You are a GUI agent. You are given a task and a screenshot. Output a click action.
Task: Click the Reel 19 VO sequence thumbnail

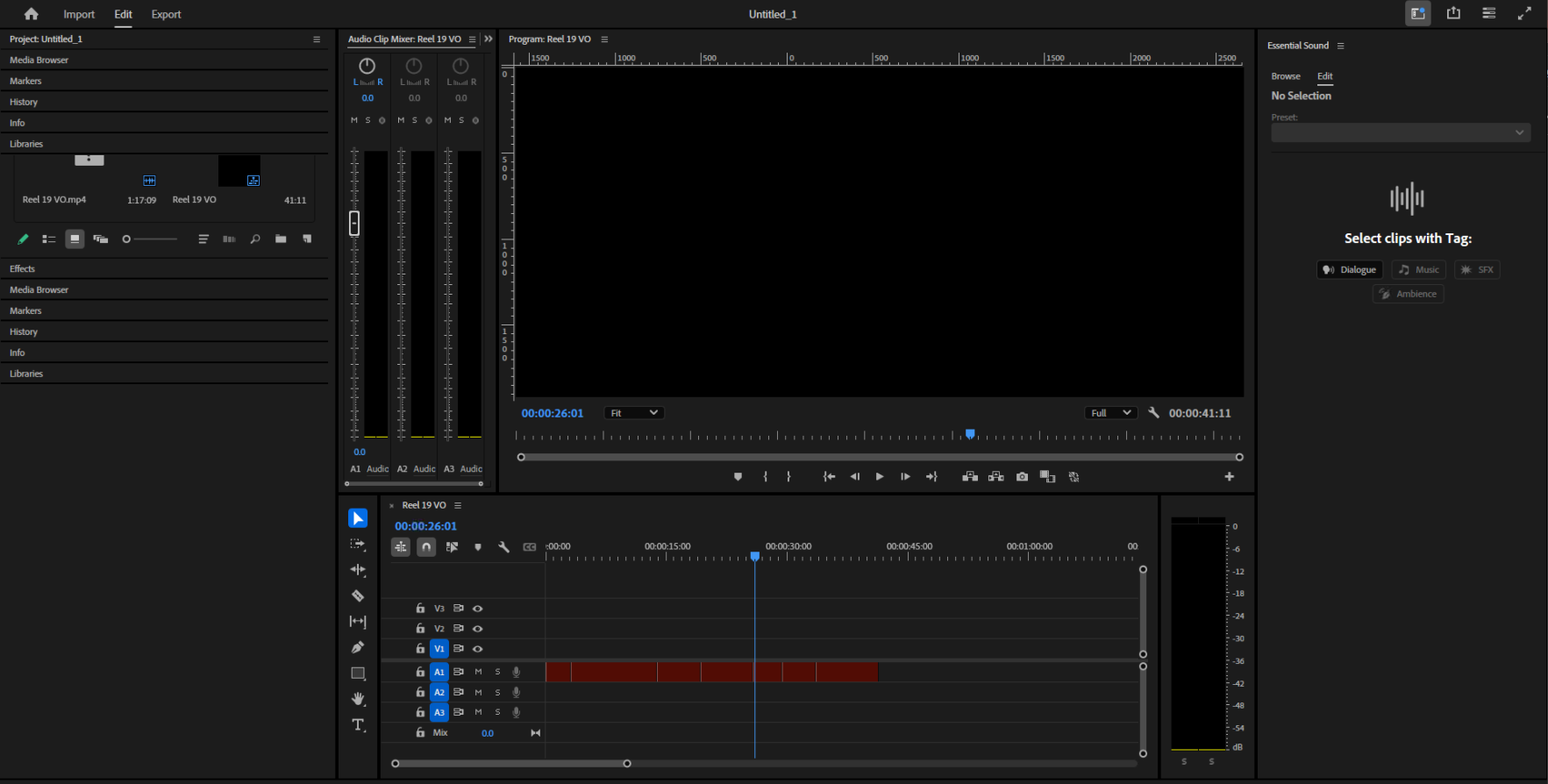click(239, 171)
